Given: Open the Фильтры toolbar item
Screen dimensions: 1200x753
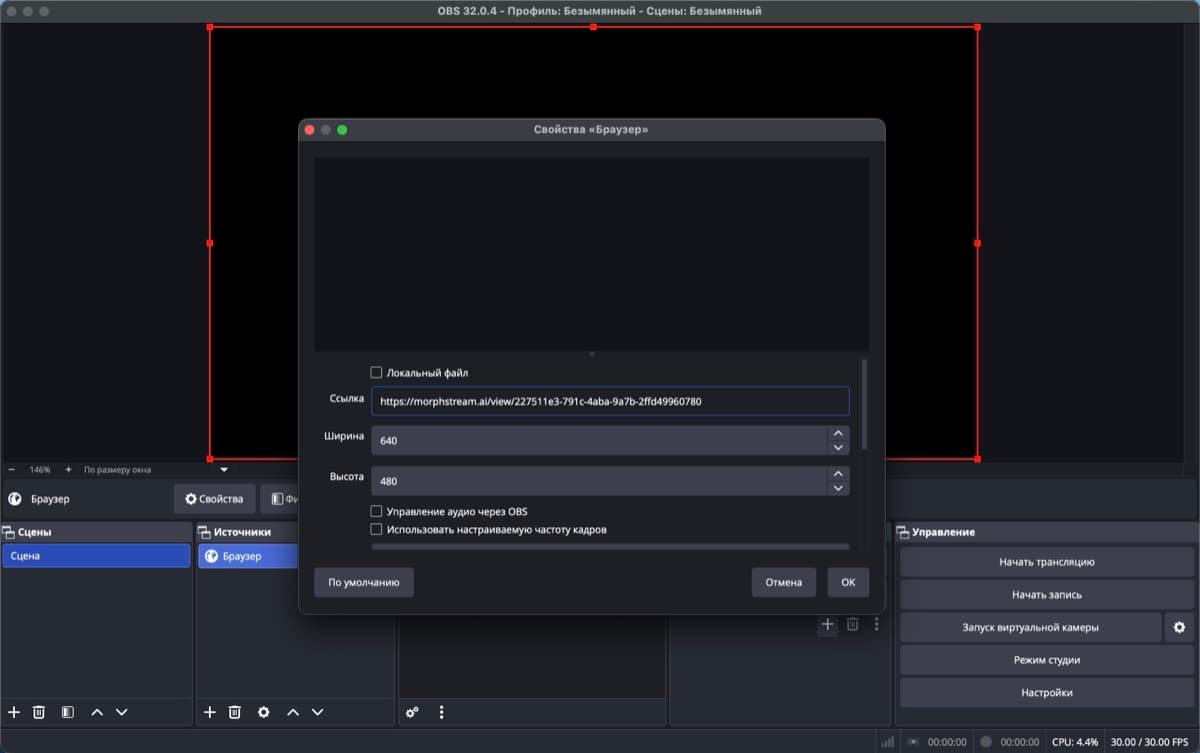Looking at the screenshot, I should tap(283, 499).
